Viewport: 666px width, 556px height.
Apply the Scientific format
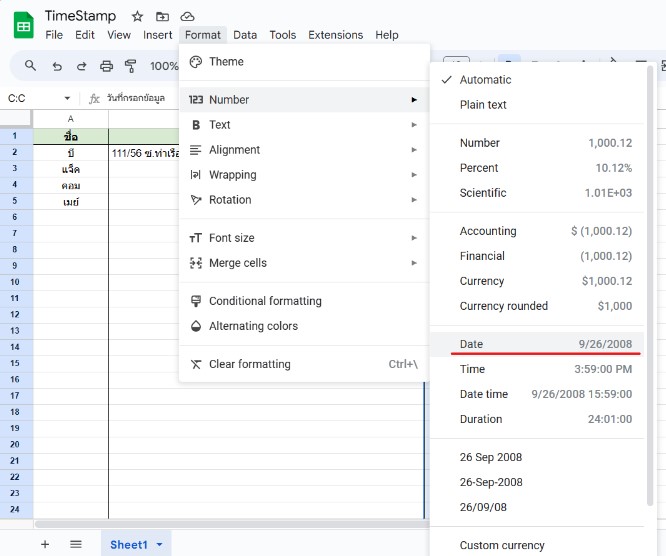pyautogui.click(x=537, y=193)
